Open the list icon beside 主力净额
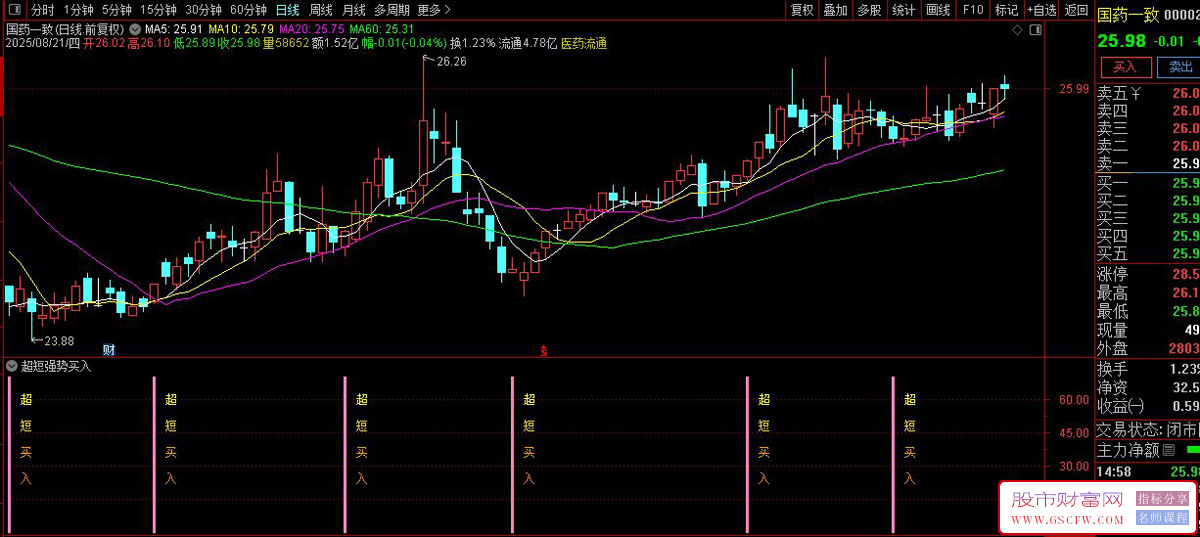This screenshot has height=537, width=1200. [x=1168, y=450]
